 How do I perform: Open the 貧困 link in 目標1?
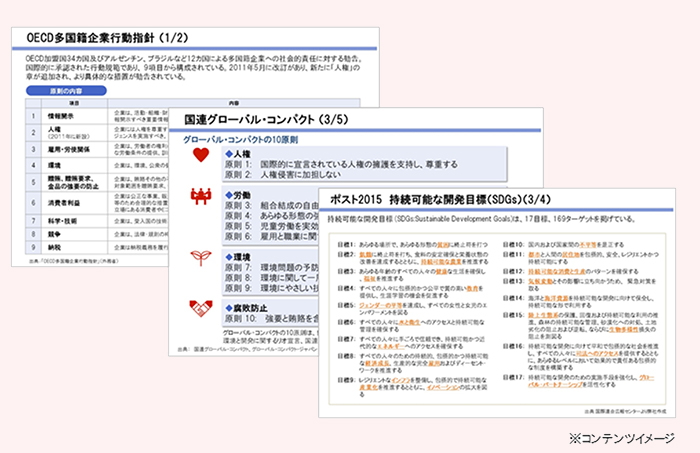coord(443,245)
